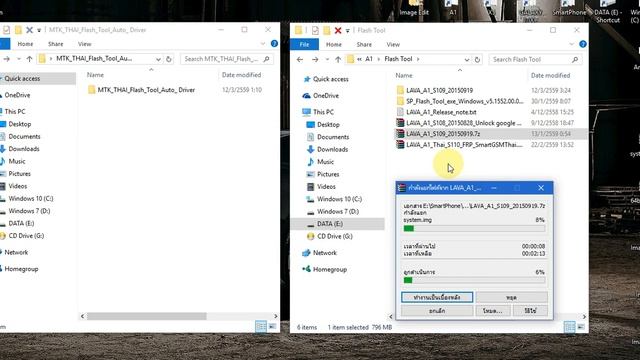
Task: Open address history dropdown in MTK_THAI window
Action: [x=158, y=59]
